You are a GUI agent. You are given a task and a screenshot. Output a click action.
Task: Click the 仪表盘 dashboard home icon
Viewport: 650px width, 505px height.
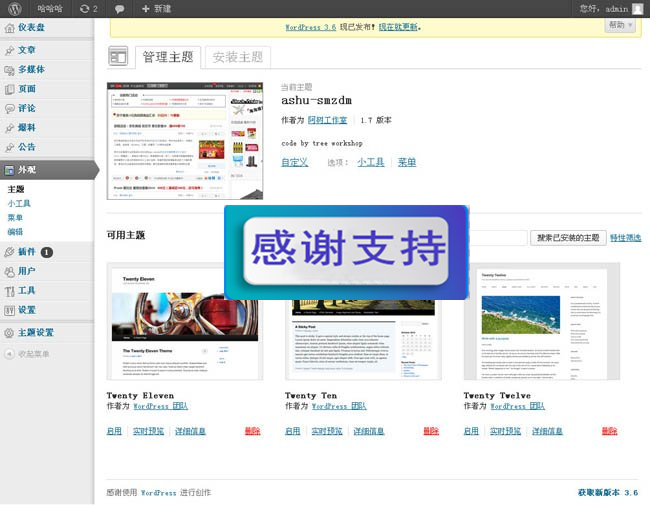[9, 28]
